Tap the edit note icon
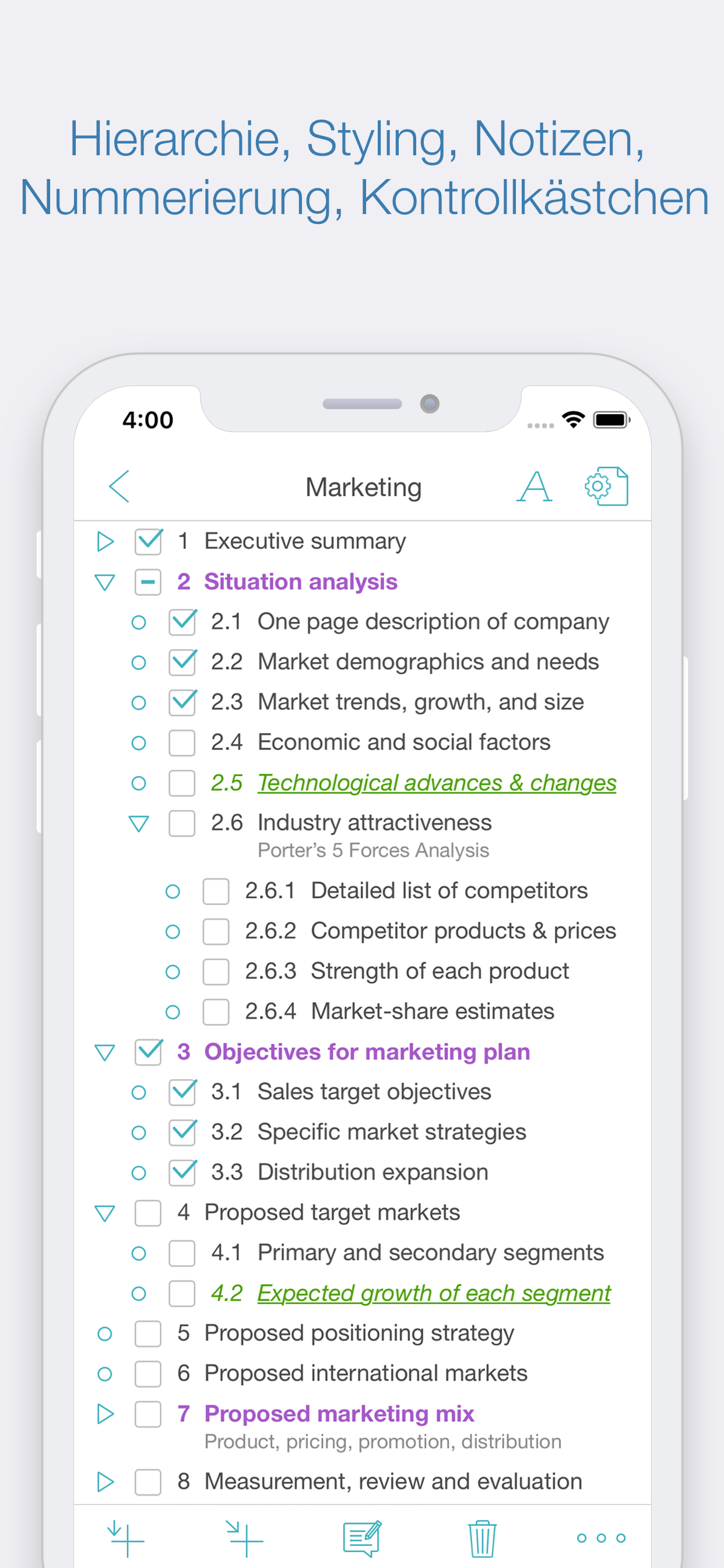Image resolution: width=724 pixels, height=1568 pixels. tap(362, 1538)
